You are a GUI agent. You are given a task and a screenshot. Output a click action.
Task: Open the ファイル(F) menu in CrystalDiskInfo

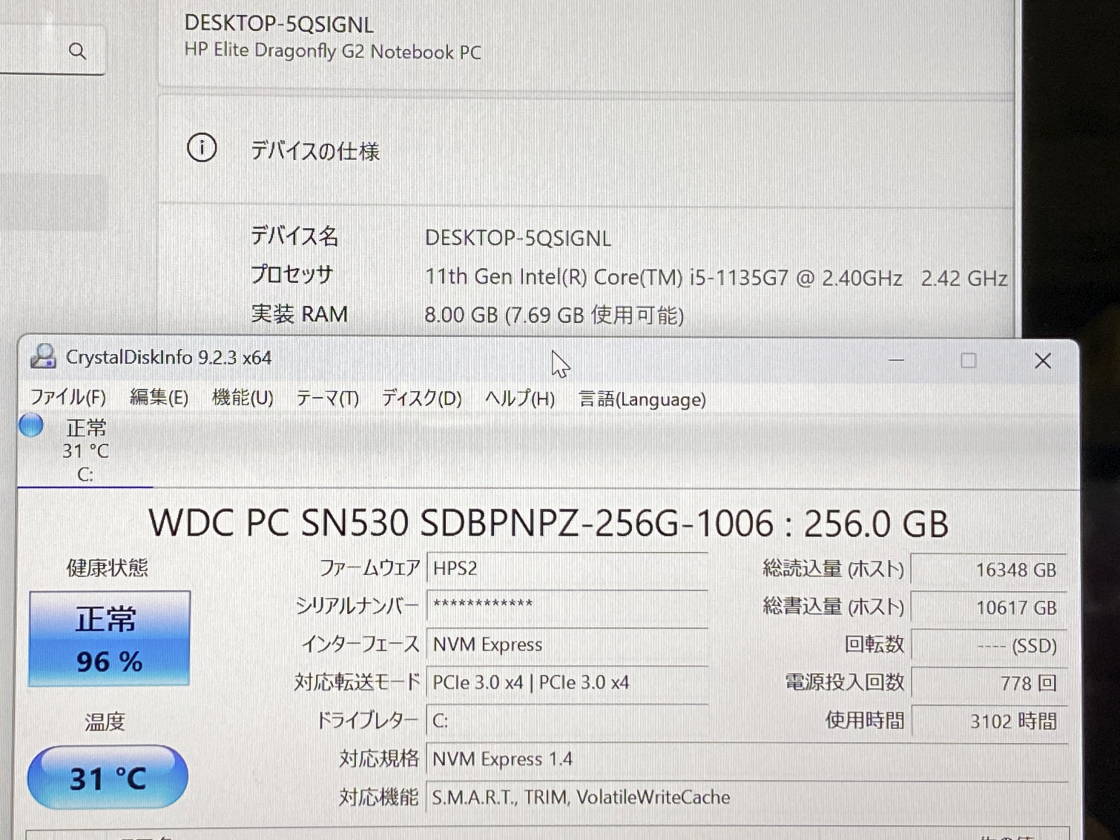(68, 397)
